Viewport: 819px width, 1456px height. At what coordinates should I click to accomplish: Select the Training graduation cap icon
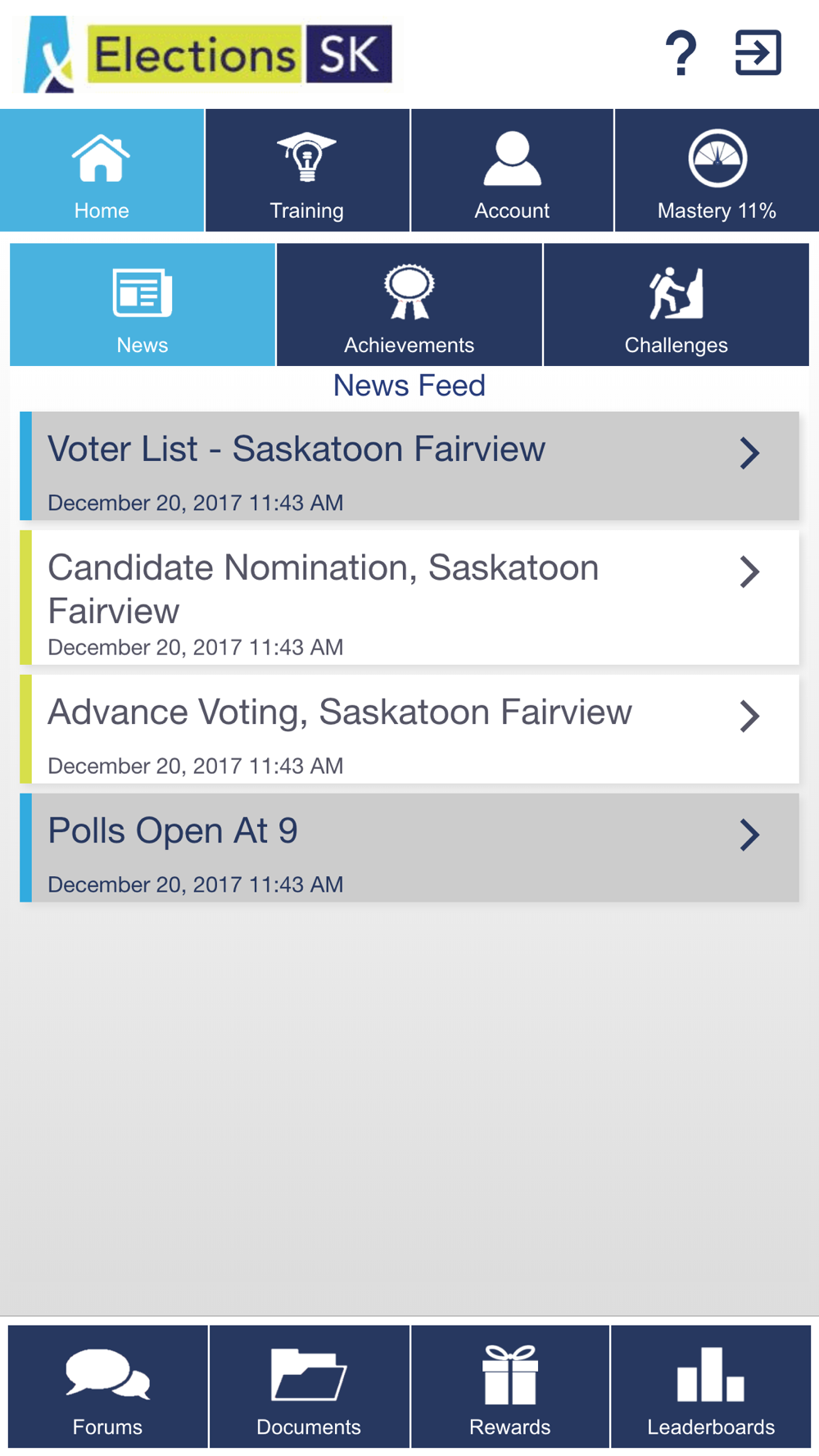tap(306, 156)
